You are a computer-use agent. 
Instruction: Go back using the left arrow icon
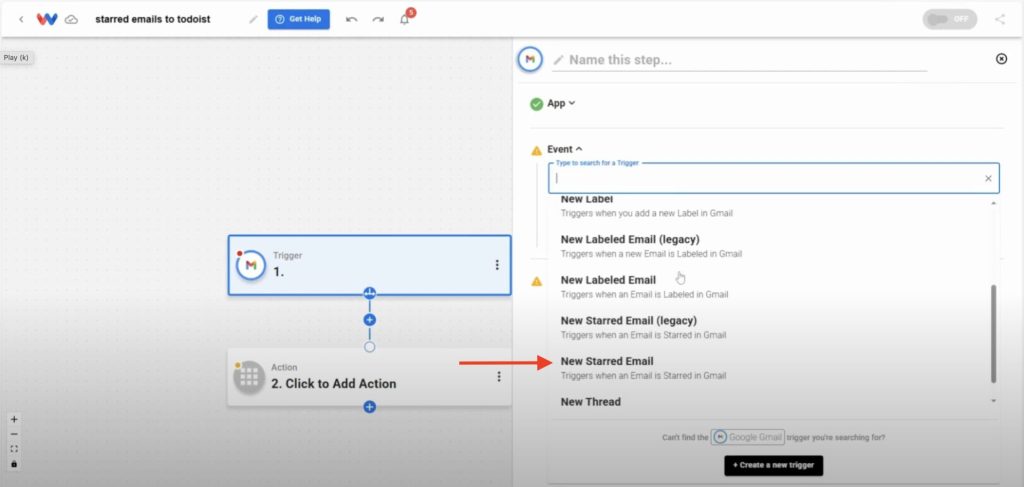(x=21, y=19)
